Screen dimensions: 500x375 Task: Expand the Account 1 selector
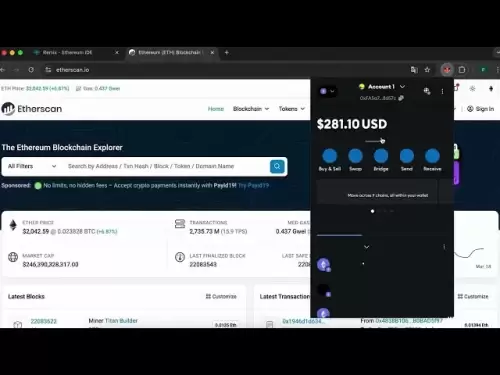click(x=382, y=87)
